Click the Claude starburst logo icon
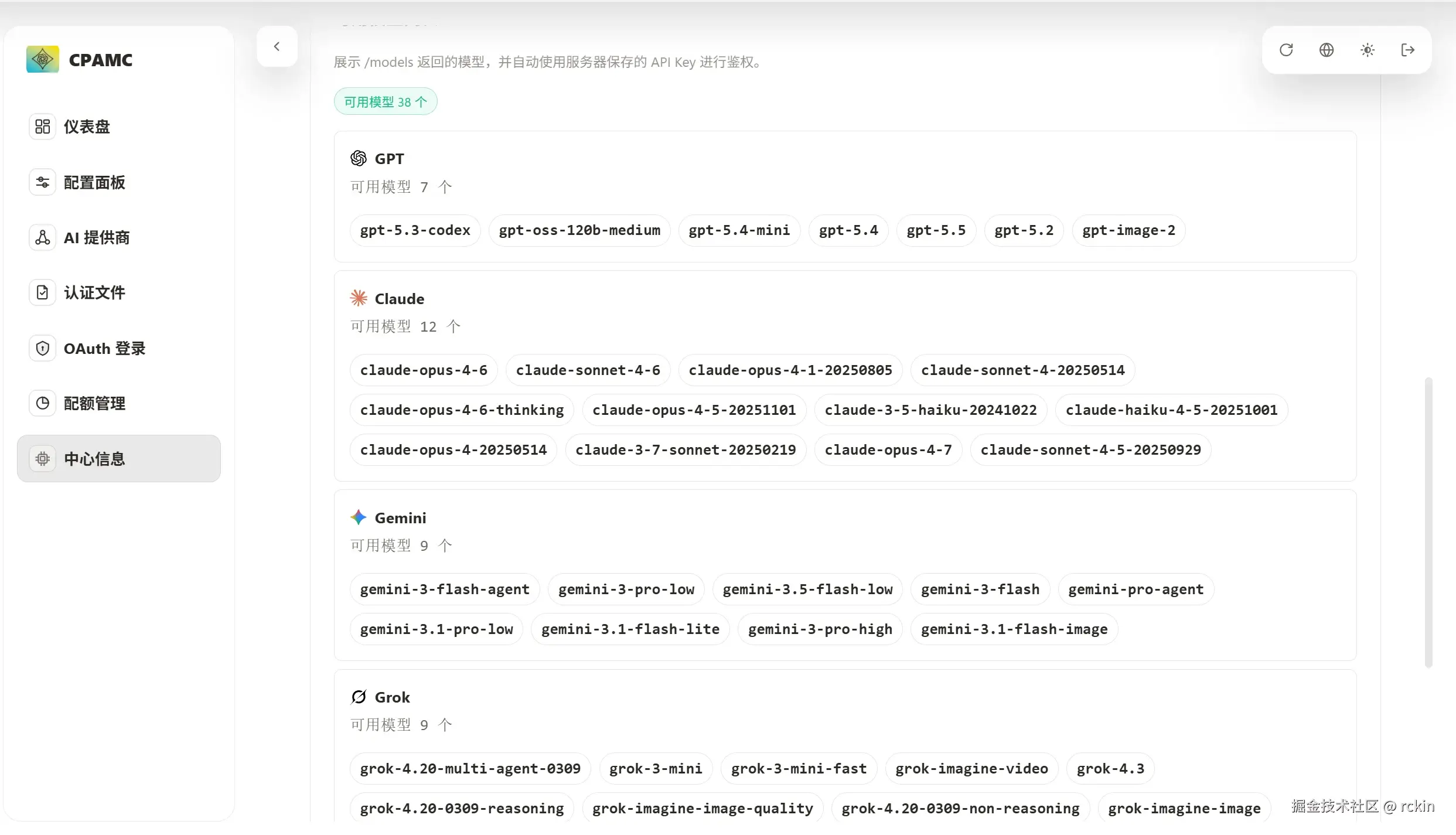 [359, 298]
